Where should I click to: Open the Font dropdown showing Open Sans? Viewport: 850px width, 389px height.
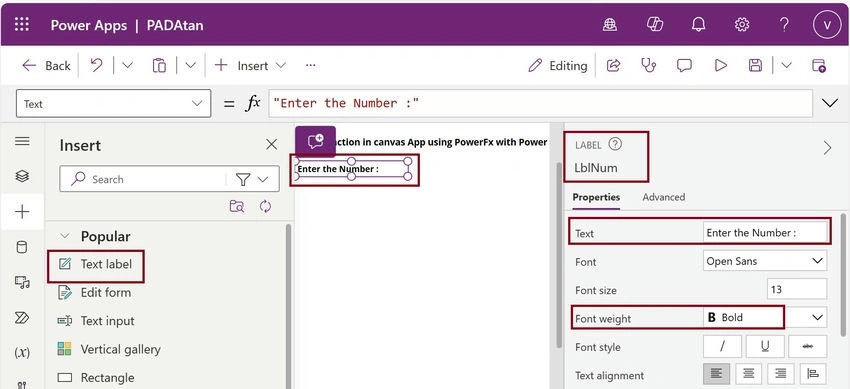pos(765,261)
